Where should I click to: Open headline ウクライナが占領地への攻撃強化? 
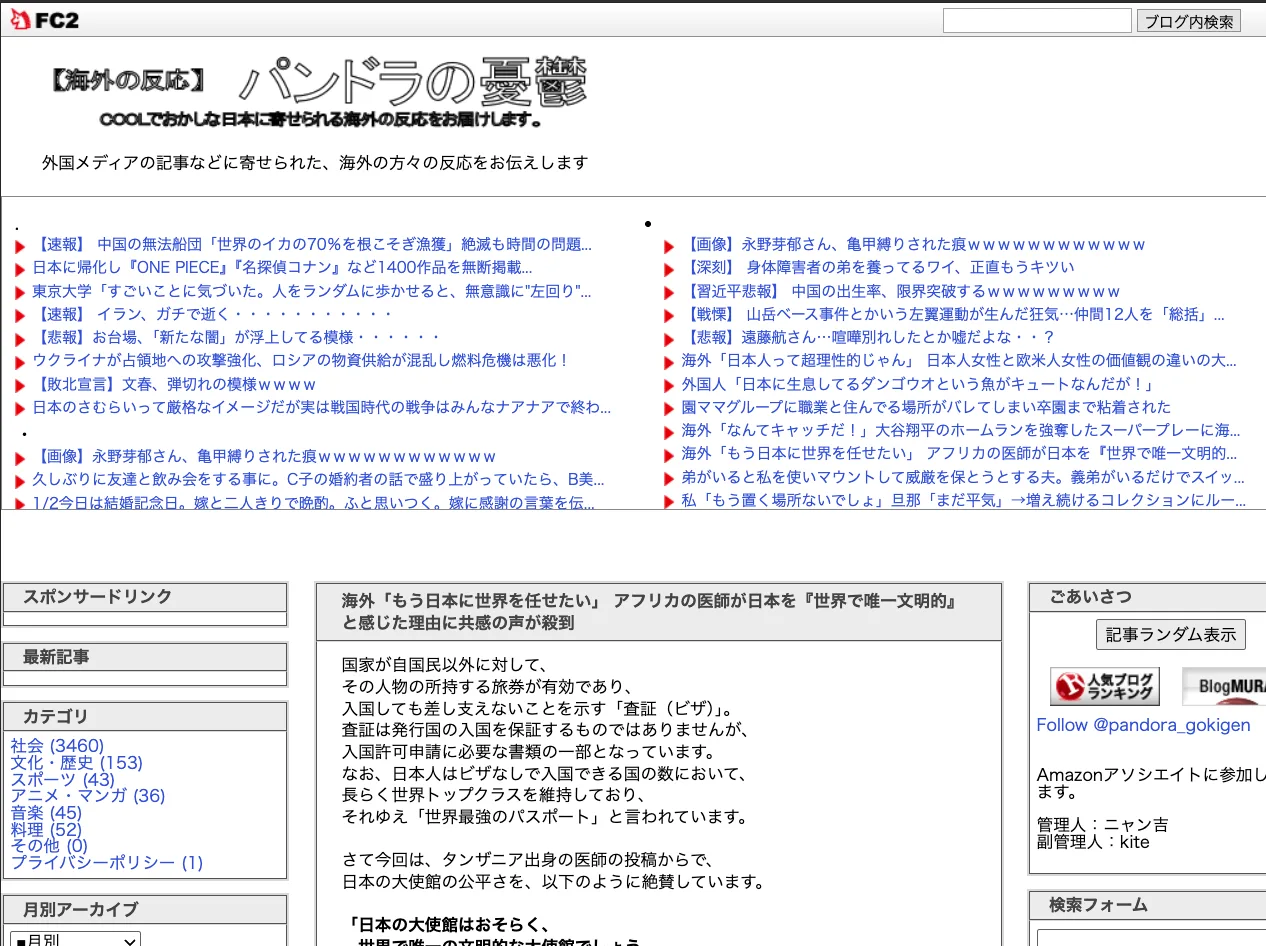301,360
